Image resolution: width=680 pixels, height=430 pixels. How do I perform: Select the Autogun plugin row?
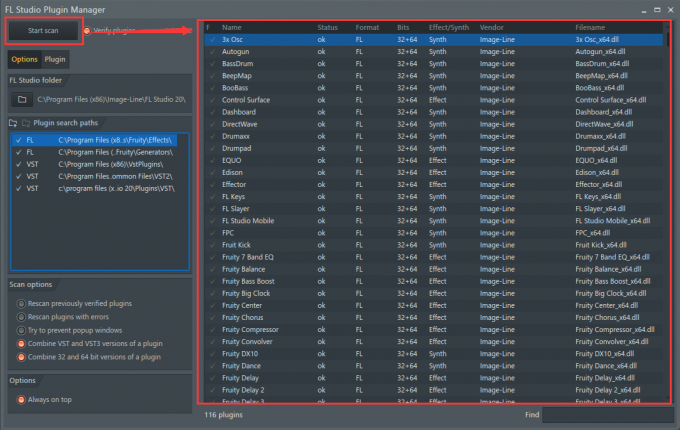pos(434,52)
